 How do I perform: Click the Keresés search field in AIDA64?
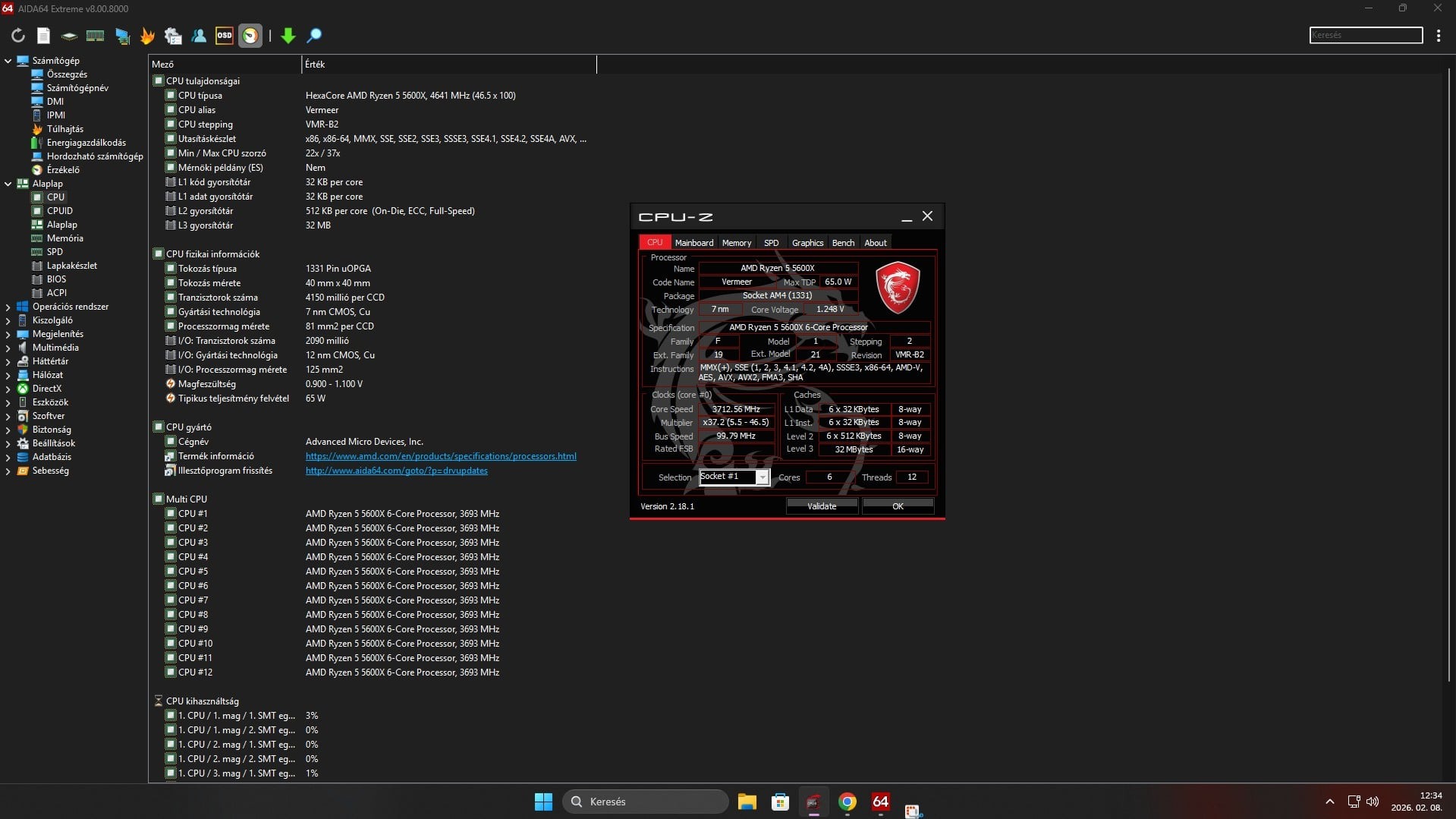pos(1365,36)
